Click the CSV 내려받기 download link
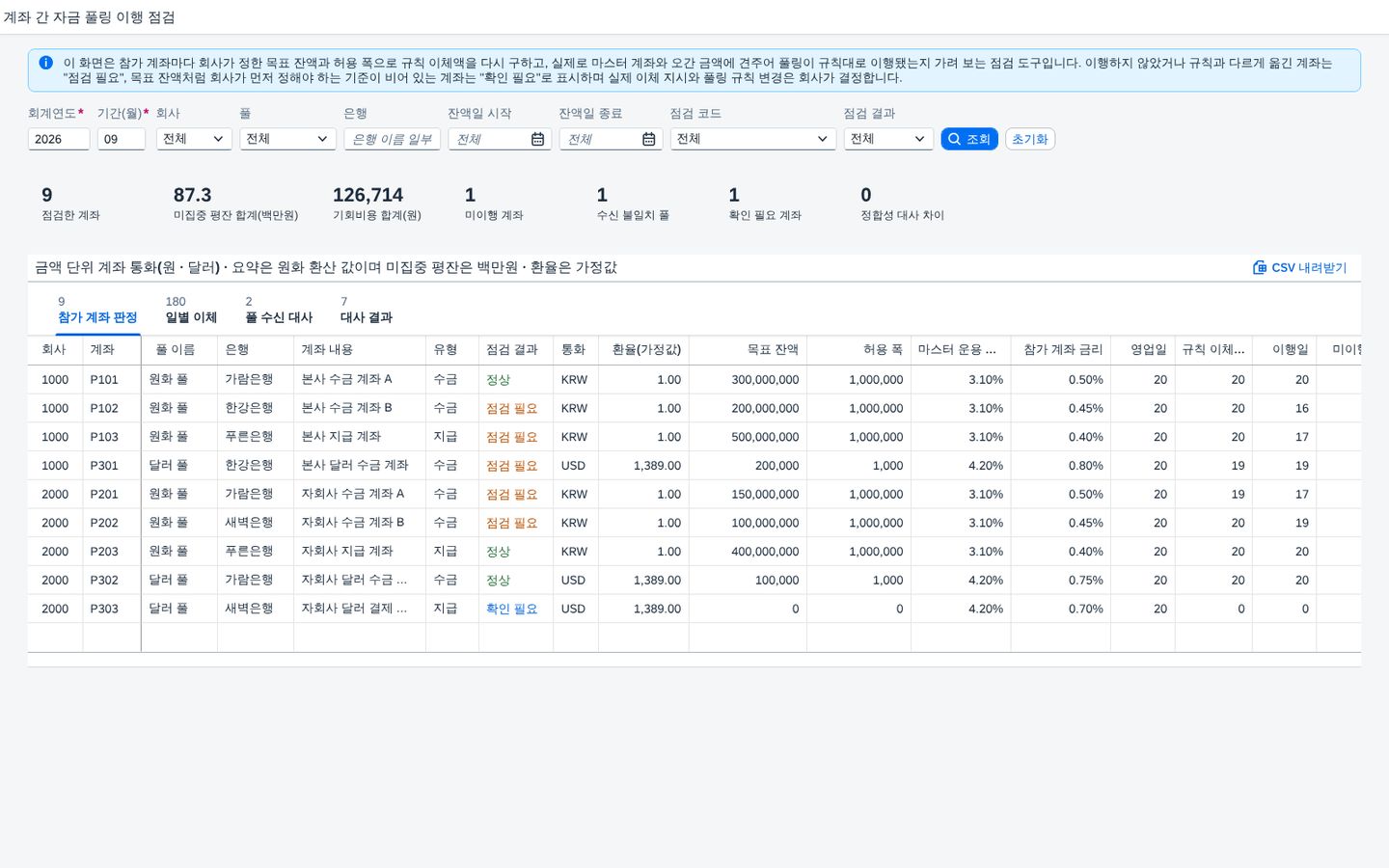 [1299, 267]
